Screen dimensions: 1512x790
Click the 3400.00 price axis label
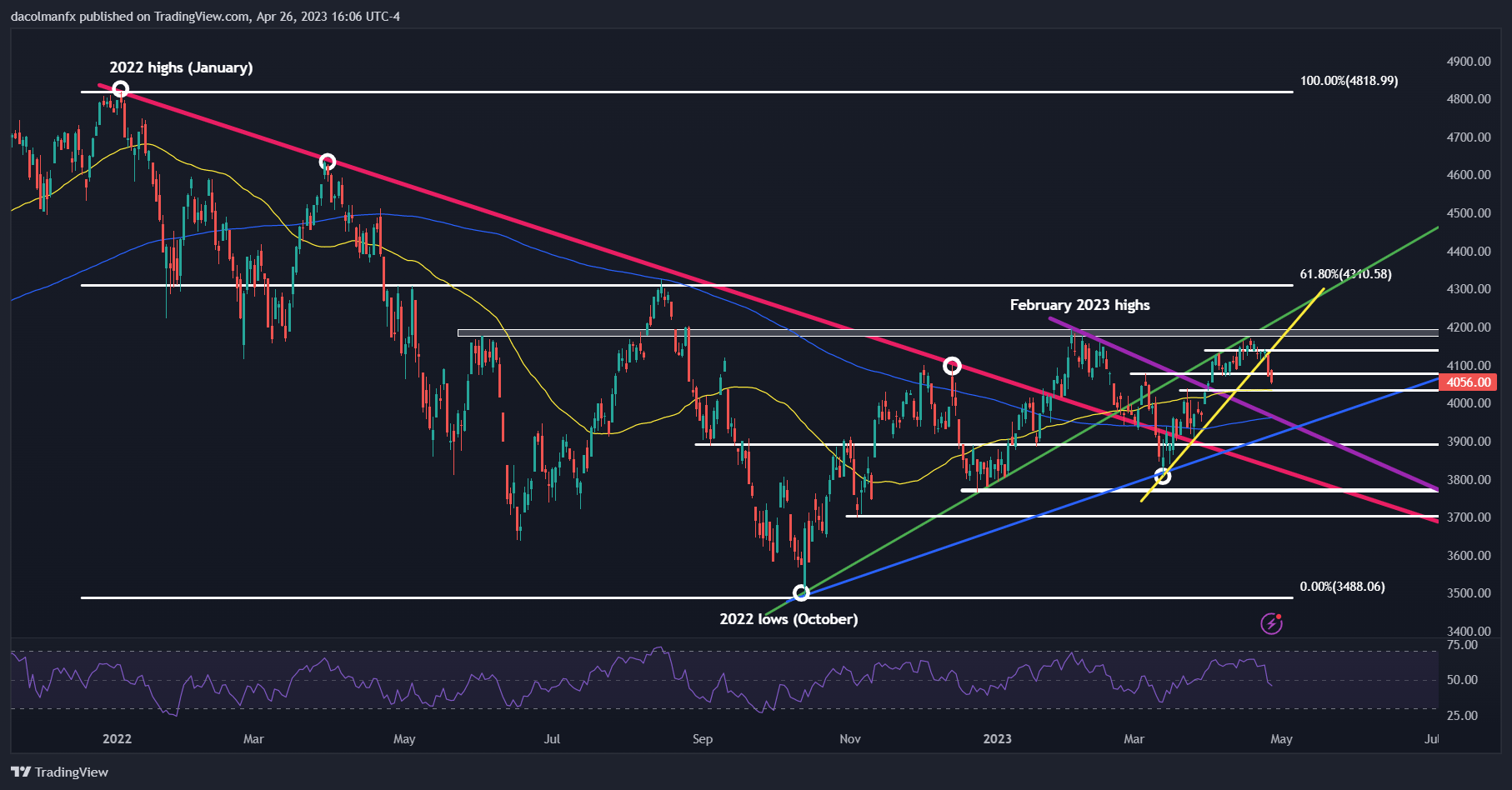pos(1469,631)
